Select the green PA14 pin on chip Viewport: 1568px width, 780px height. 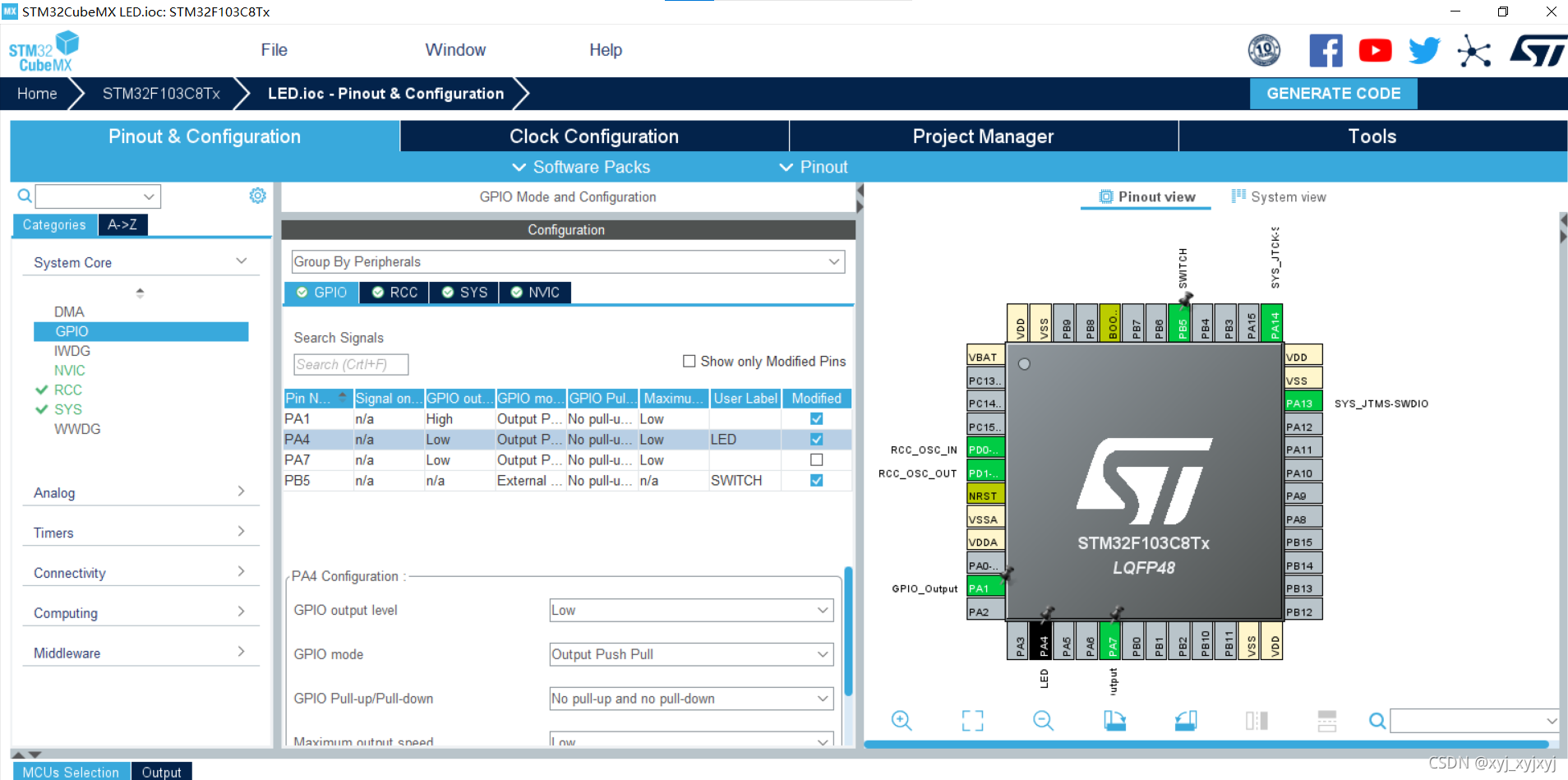click(x=1274, y=324)
